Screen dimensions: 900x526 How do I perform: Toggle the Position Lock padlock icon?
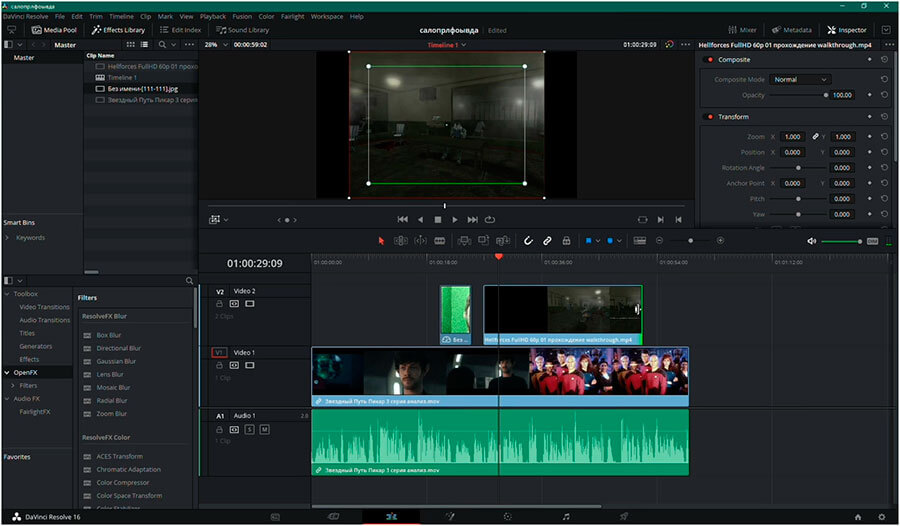[x=567, y=241]
